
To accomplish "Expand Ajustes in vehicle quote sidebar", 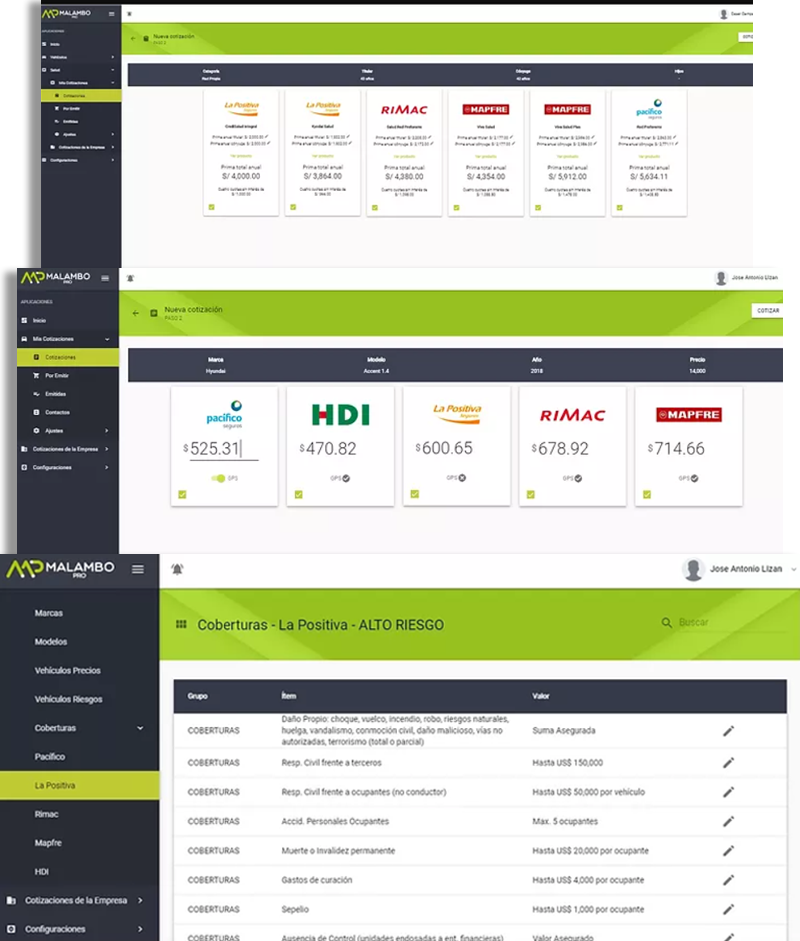I will click(x=107, y=431).
